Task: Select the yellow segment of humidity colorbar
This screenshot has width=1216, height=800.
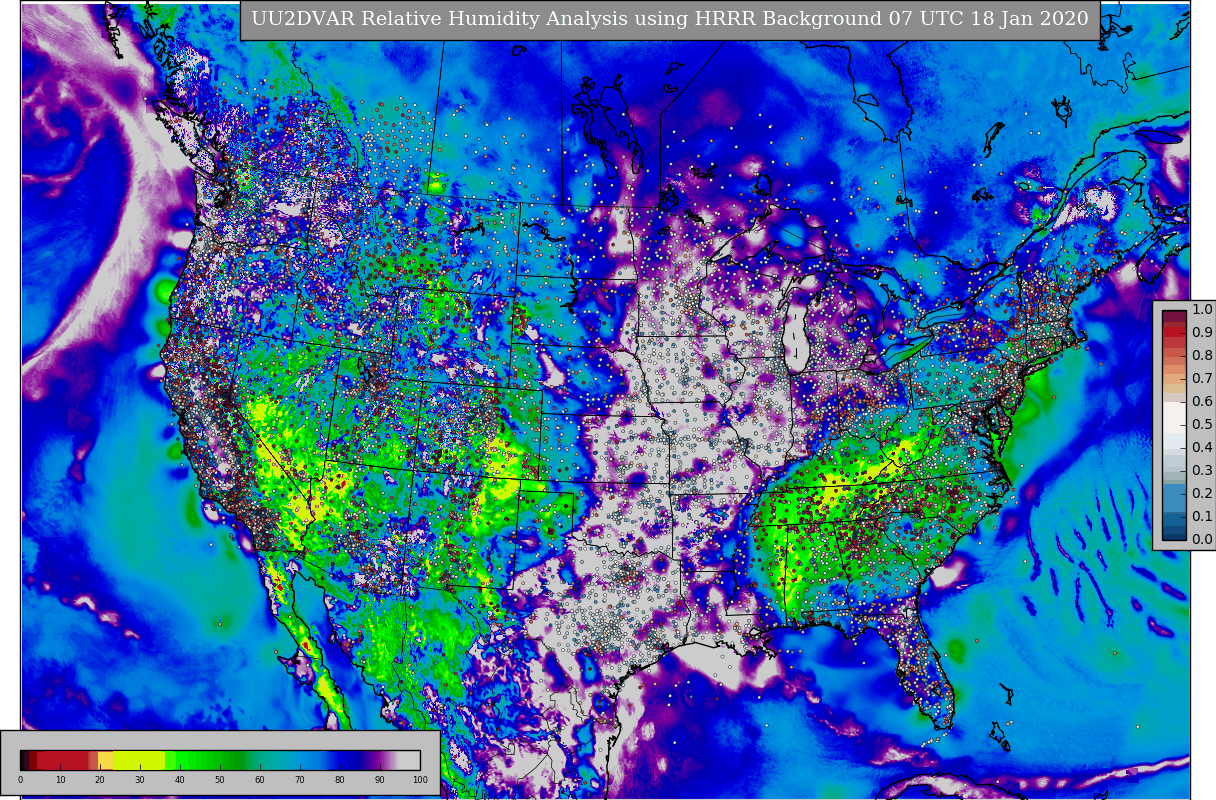Action: [x=140, y=760]
